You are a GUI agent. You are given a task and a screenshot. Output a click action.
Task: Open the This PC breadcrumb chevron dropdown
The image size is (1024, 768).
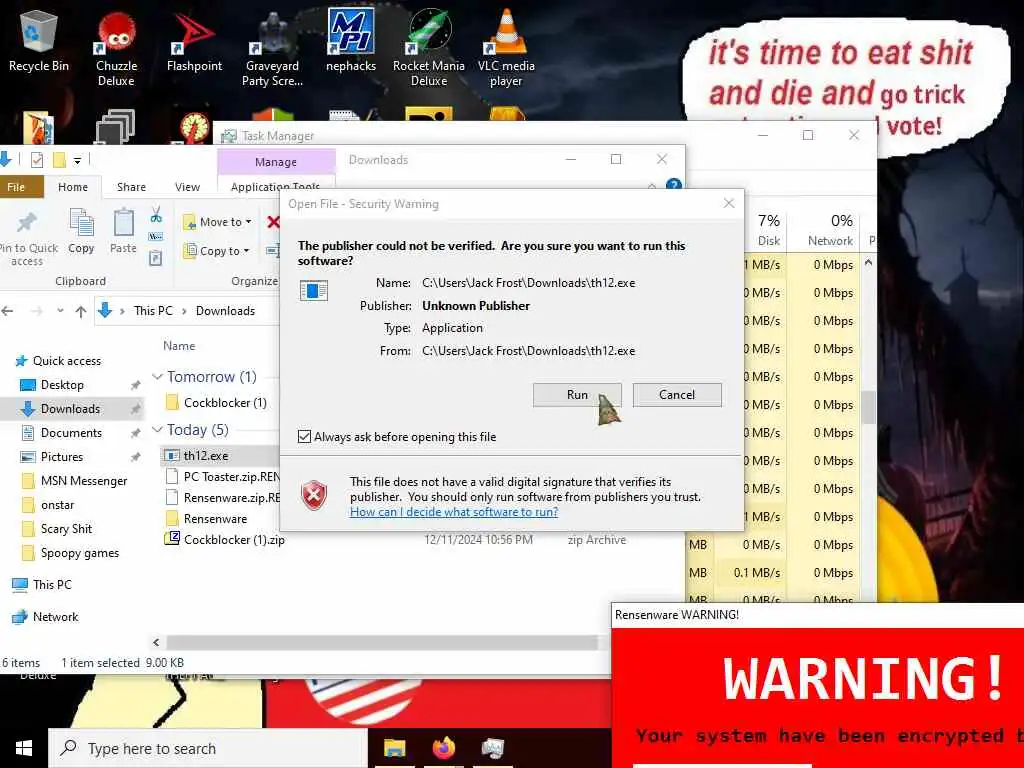click(184, 311)
